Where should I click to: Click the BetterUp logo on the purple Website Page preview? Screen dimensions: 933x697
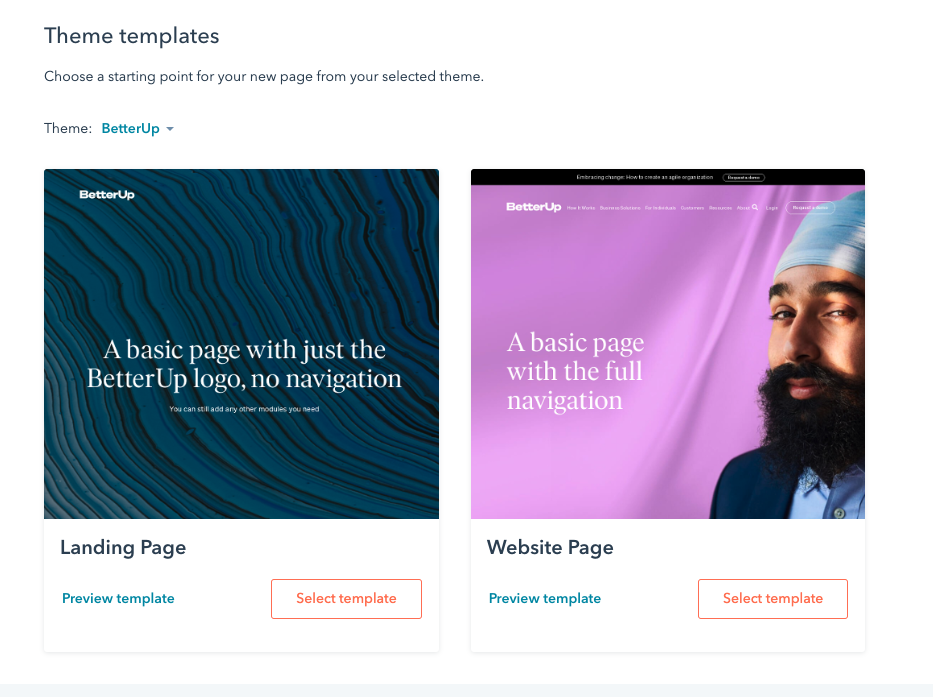pos(534,207)
